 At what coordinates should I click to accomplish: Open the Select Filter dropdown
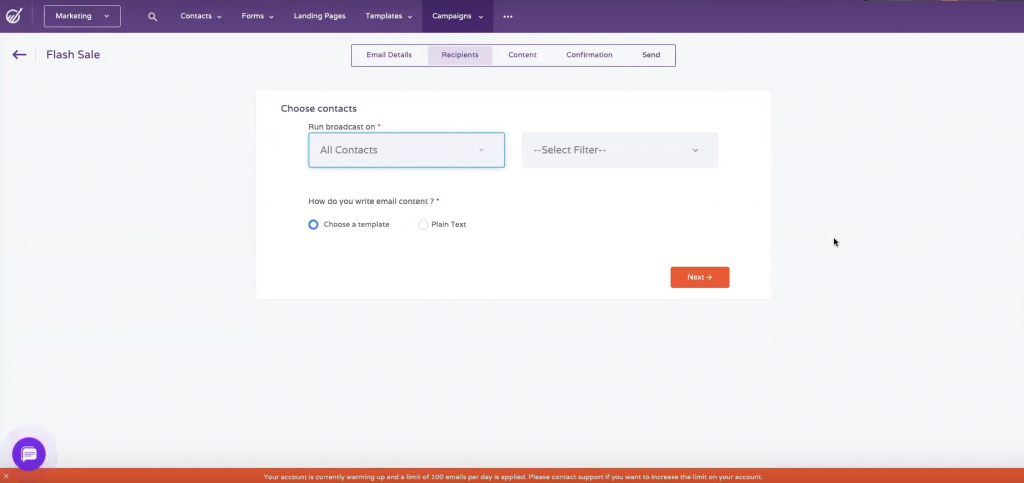point(619,150)
